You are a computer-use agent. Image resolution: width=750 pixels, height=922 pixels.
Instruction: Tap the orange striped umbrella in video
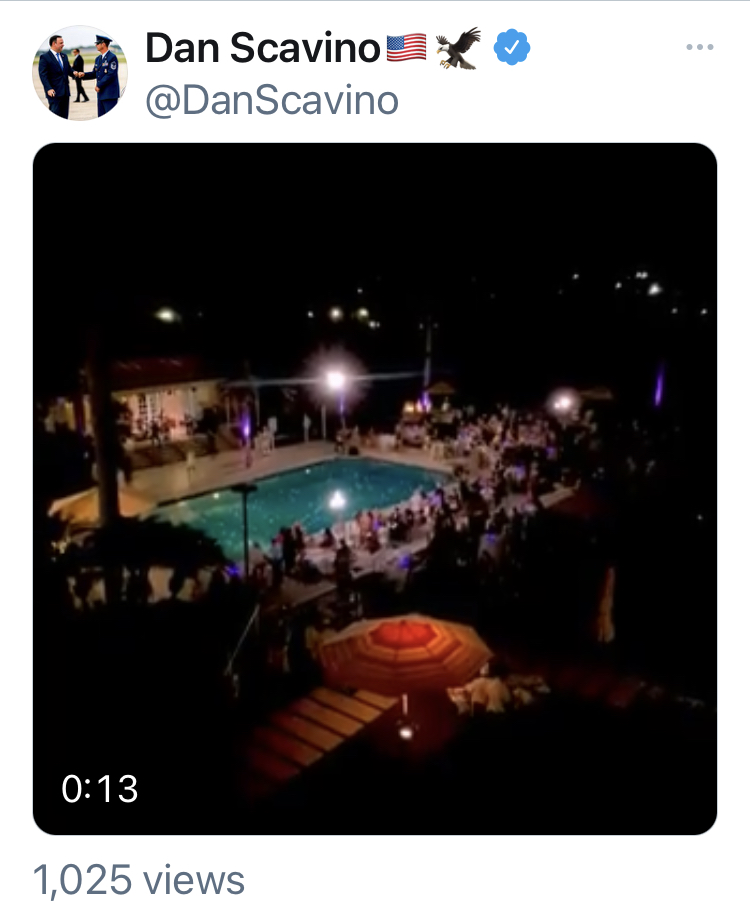pyautogui.click(x=405, y=652)
